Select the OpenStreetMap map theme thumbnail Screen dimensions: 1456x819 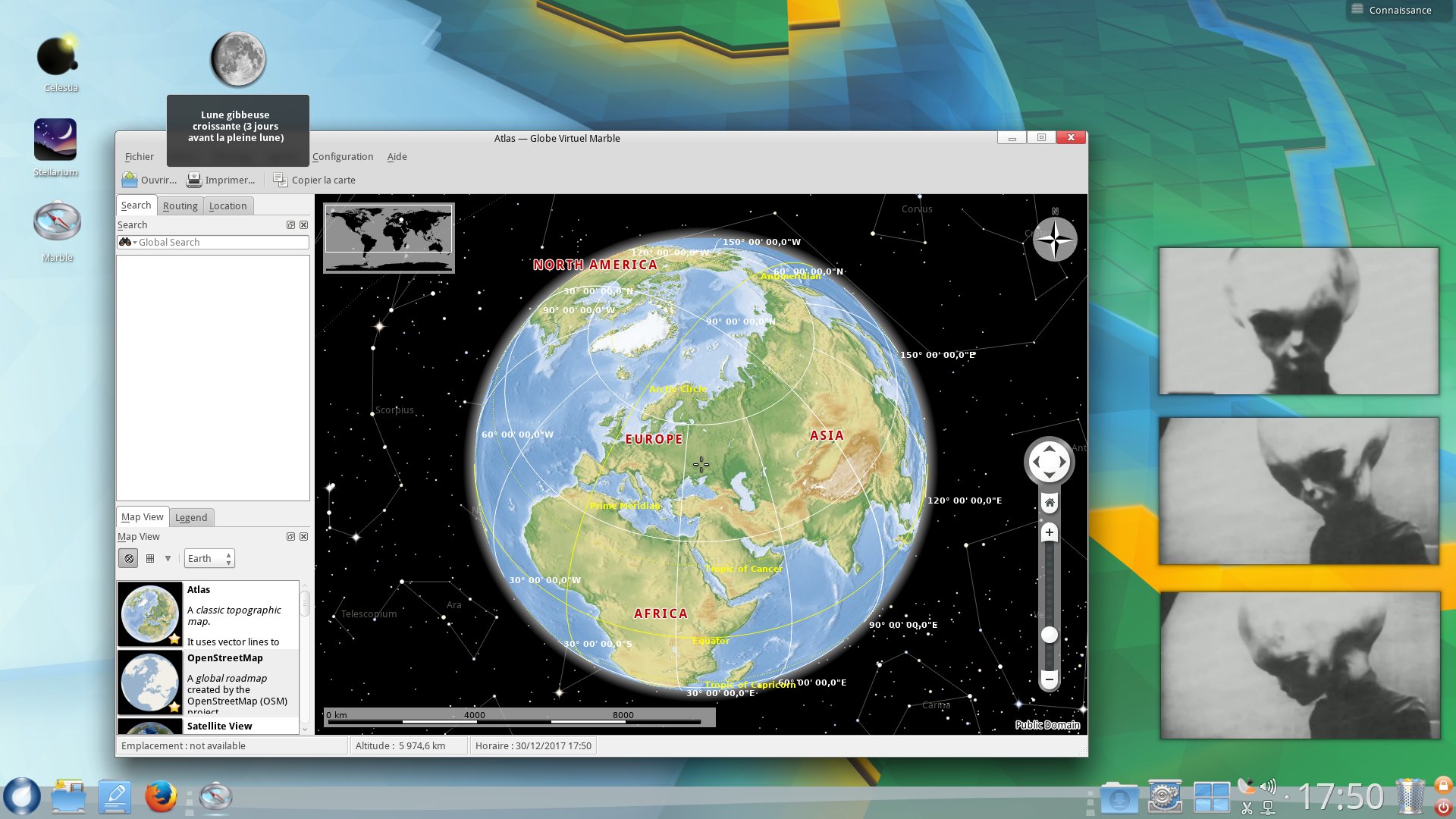[x=150, y=683]
